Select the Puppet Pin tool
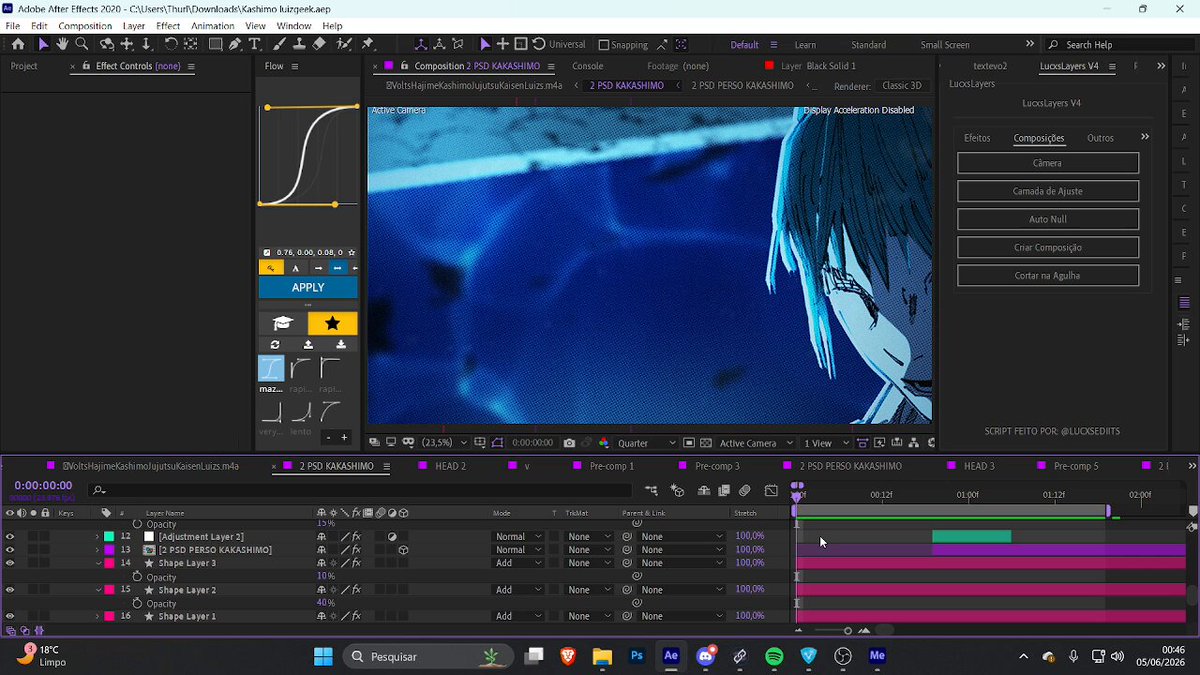Image resolution: width=1200 pixels, height=675 pixels. (x=368, y=44)
